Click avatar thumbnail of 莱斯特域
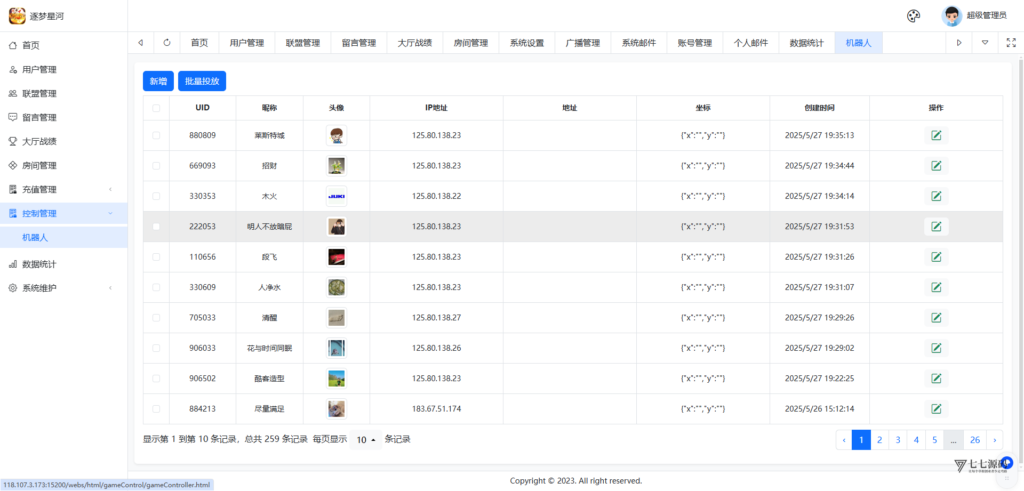This screenshot has width=1024, height=491. click(x=336, y=136)
